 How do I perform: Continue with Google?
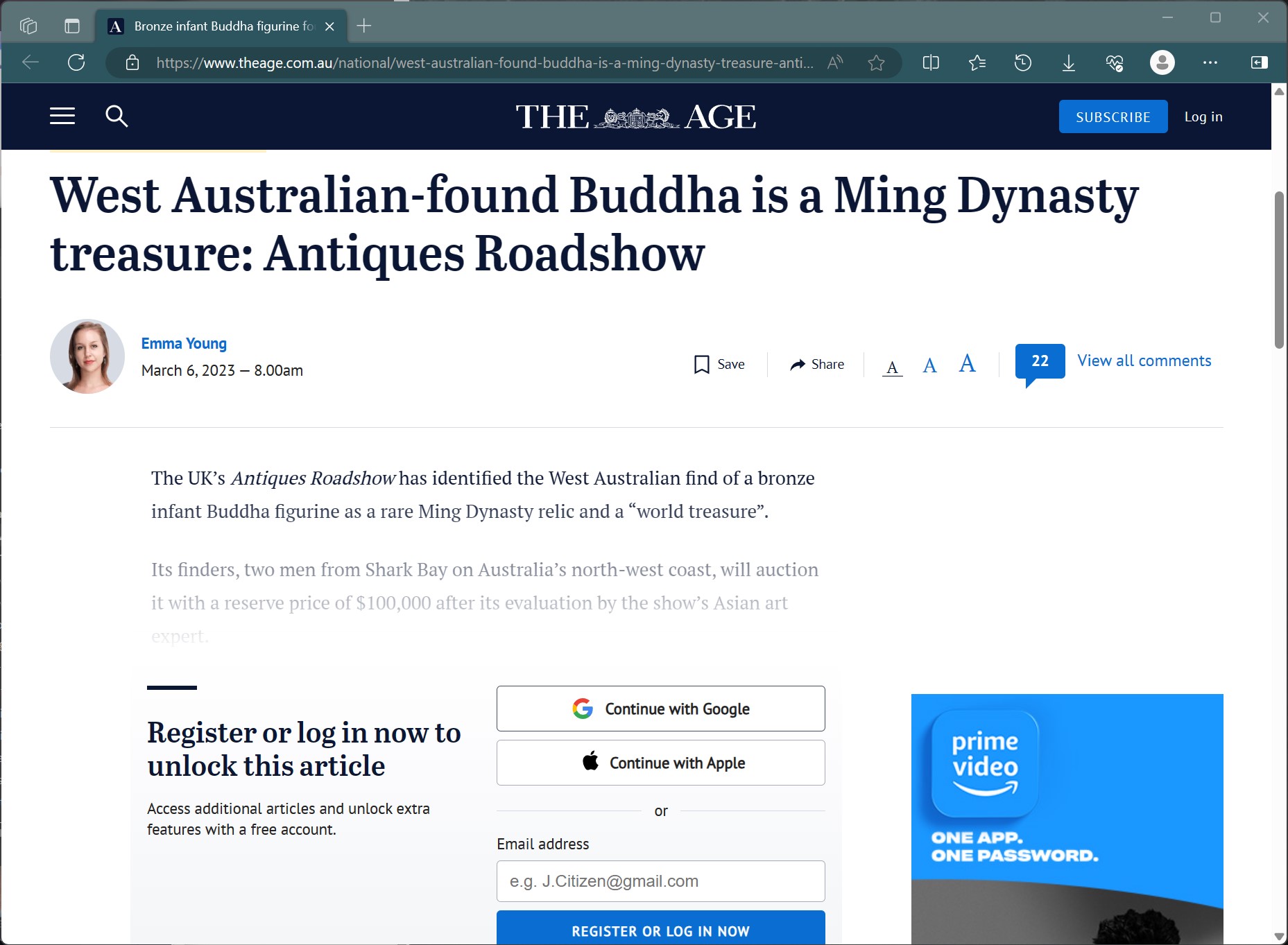pos(660,709)
